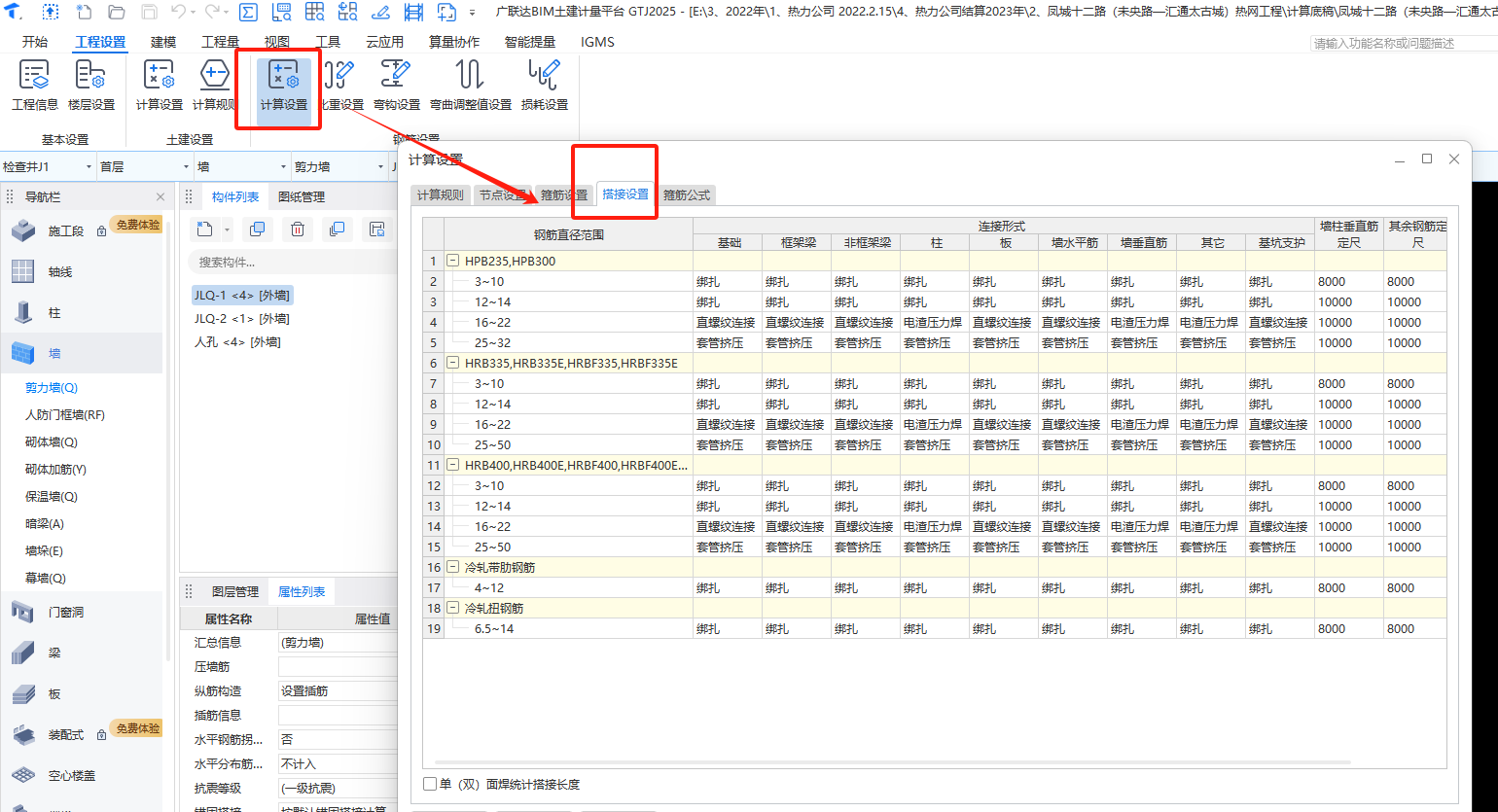Click the trash delete icon in 构件列表
The image size is (1498, 812).
[x=298, y=229]
